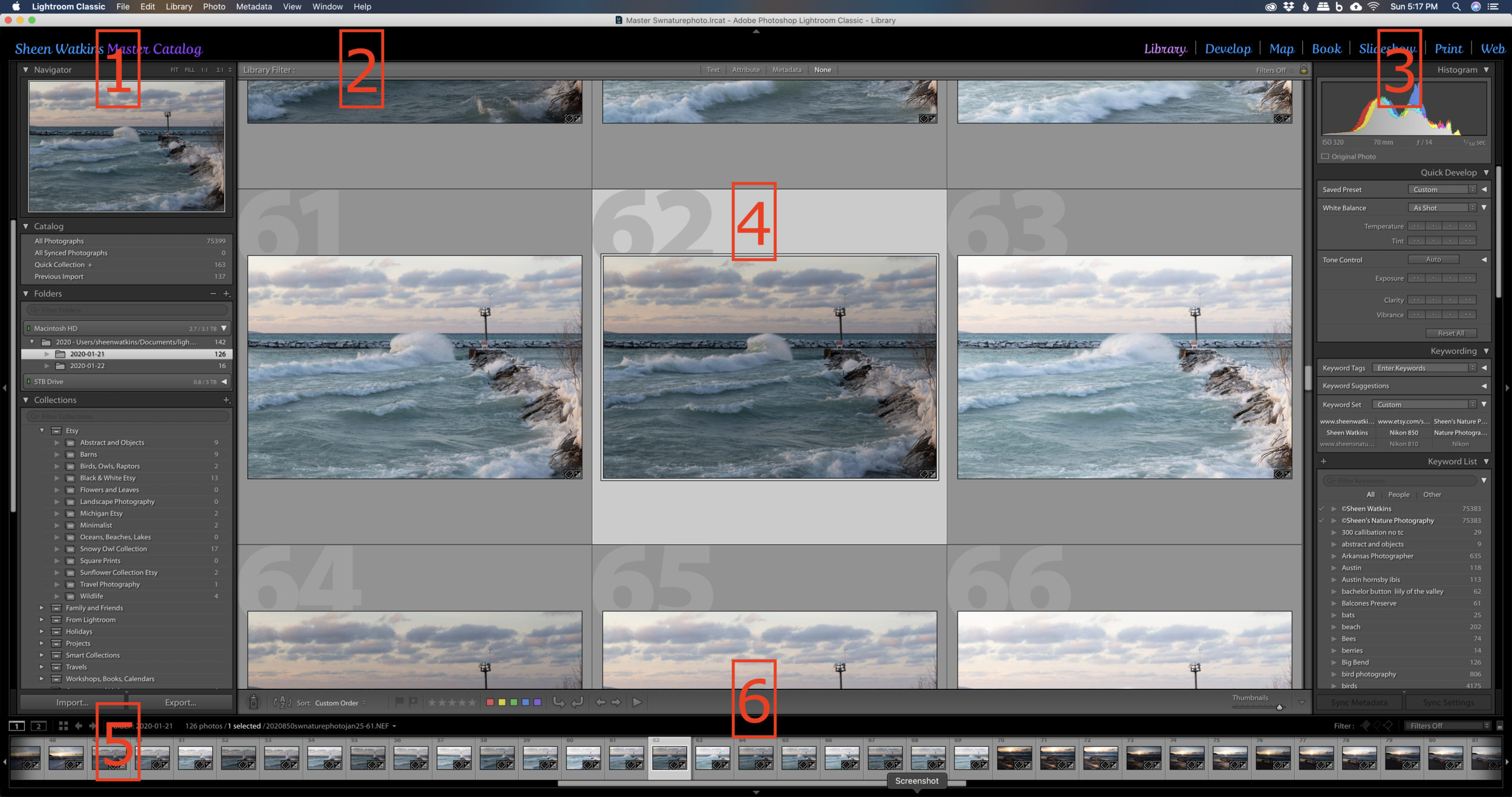Select grid photo number 63
Viewport: 1512px width, 797px height.
point(1124,367)
